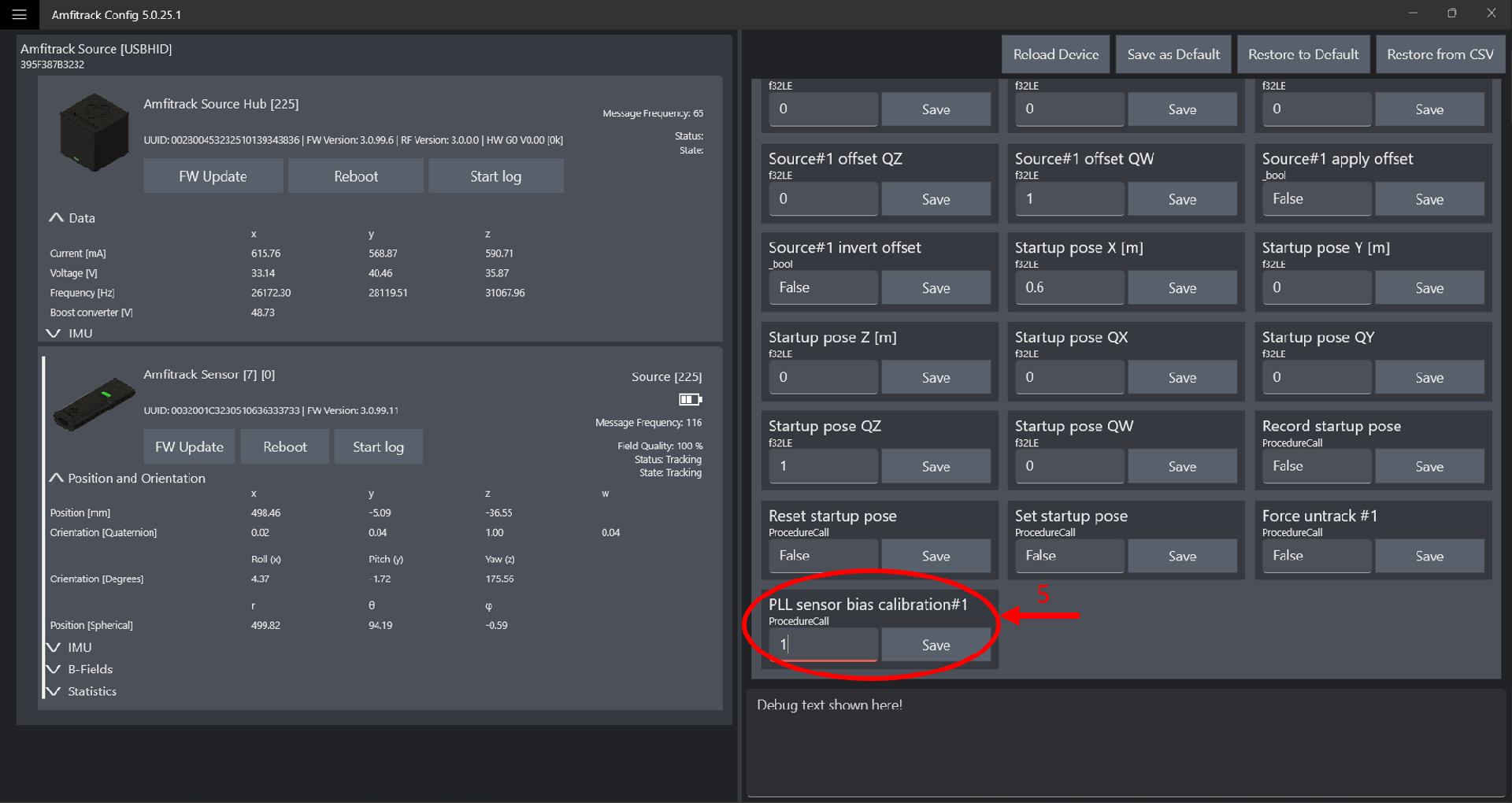Click the Amfitrack Sensor device image
Viewport: 1512px width, 803px height.
click(94, 404)
